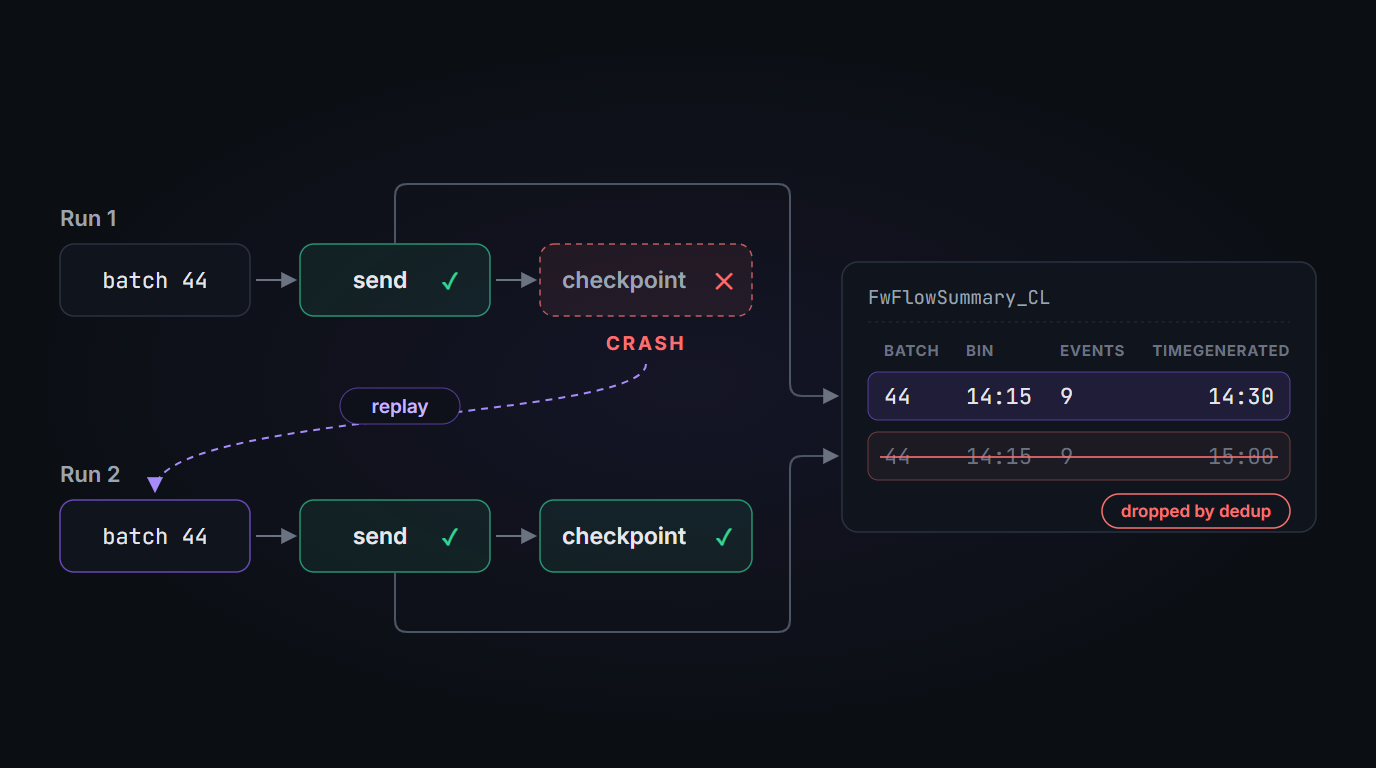Click the TIMEGENERATED column header
The height and width of the screenshot is (768, 1376).
(1221, 351)
